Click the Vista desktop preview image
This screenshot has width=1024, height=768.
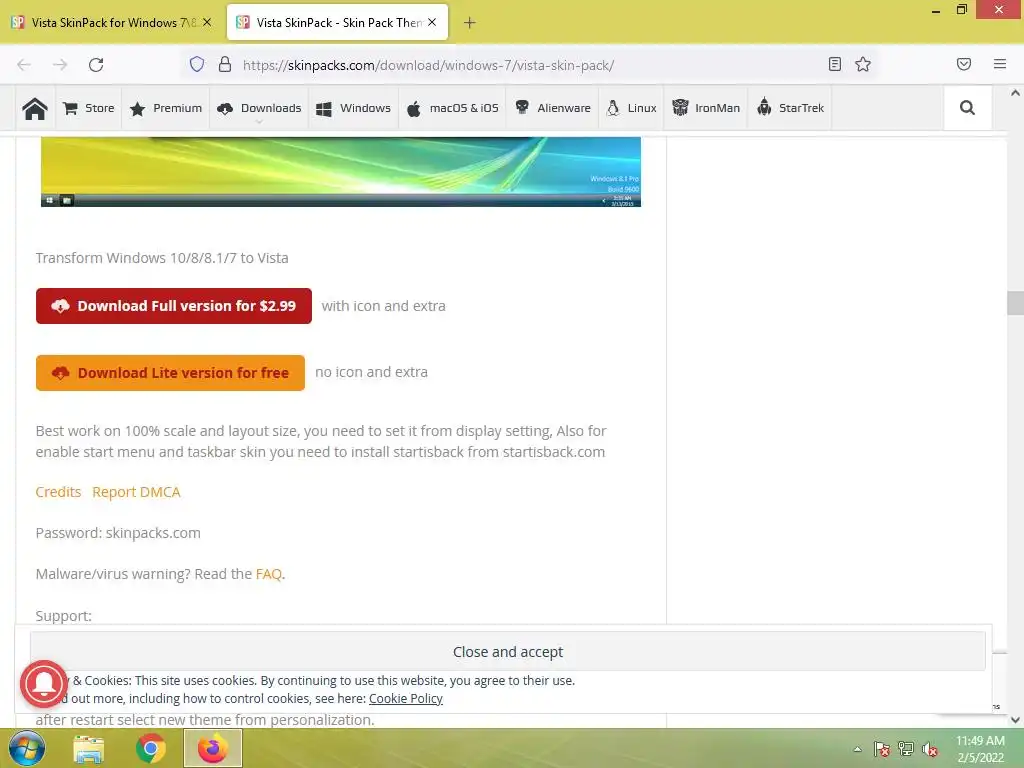tap(341, 172)
